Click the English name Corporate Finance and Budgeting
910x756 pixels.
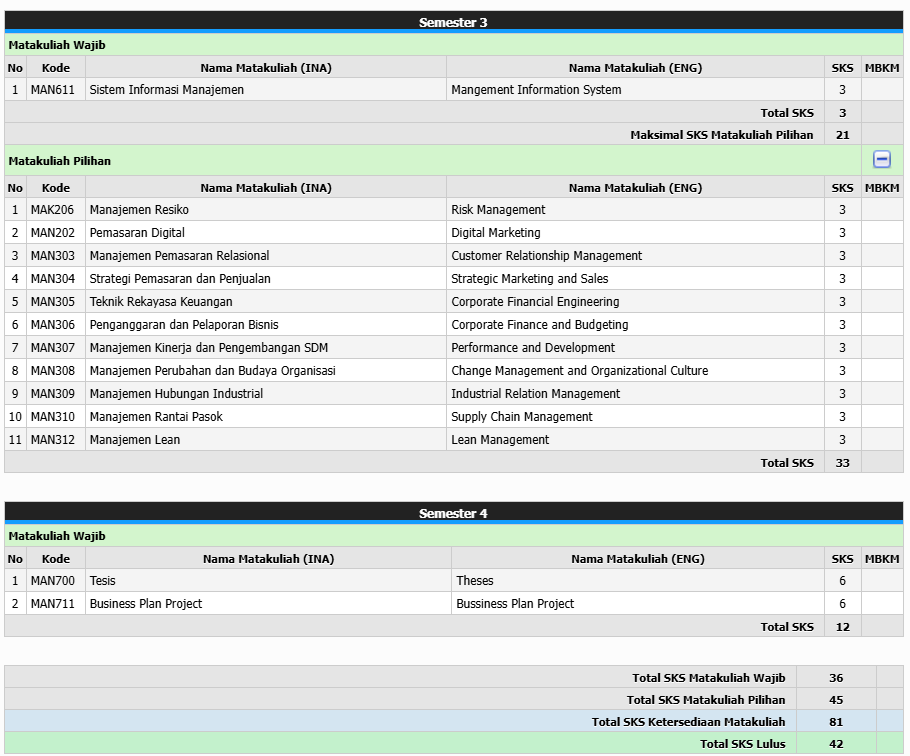[540, 325]
